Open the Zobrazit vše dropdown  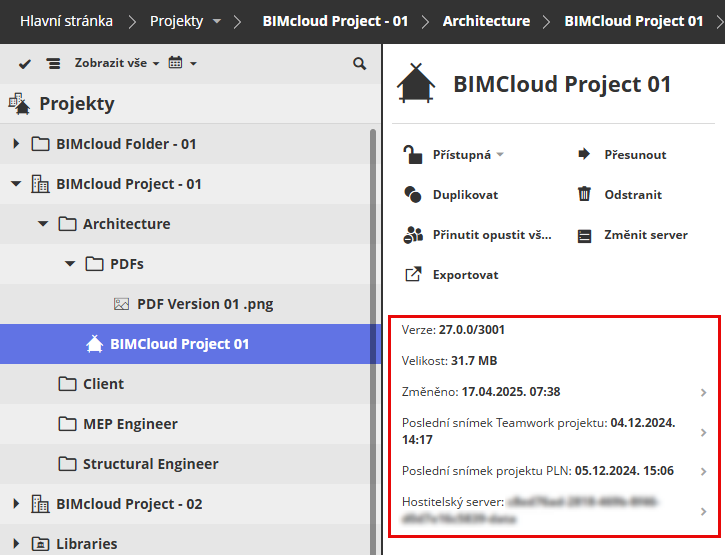(x=116, y=63)
